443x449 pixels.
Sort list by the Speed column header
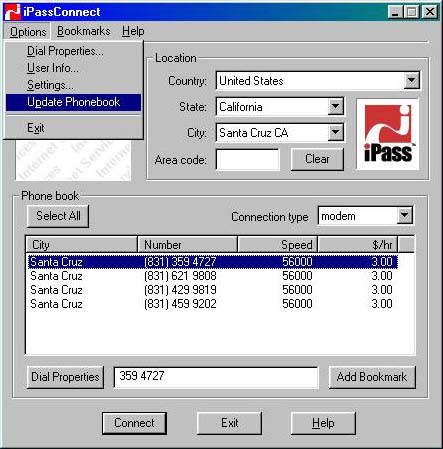(x=278, y=245)
